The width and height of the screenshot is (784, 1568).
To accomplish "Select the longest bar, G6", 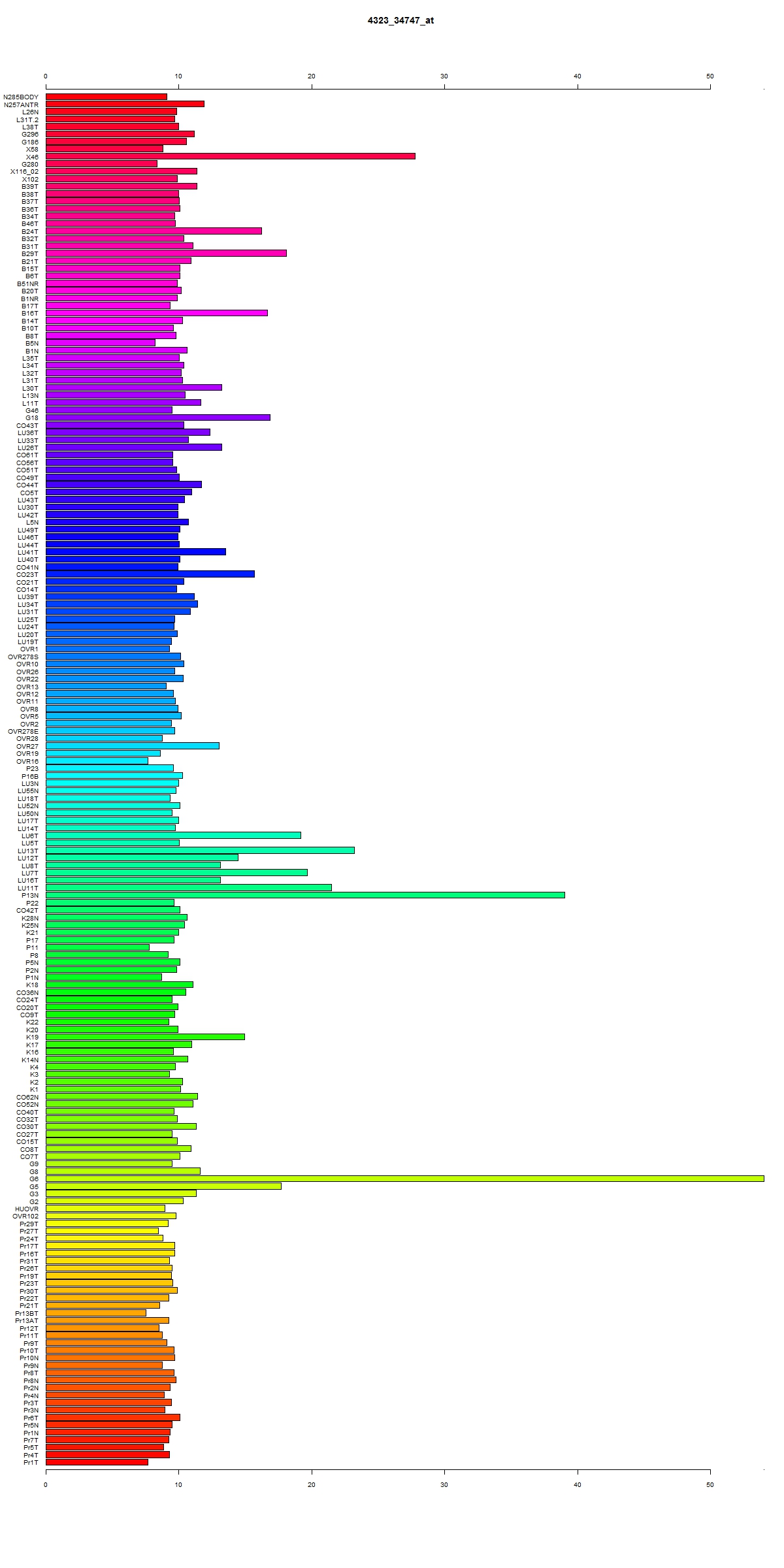I will pos(405,1179).
